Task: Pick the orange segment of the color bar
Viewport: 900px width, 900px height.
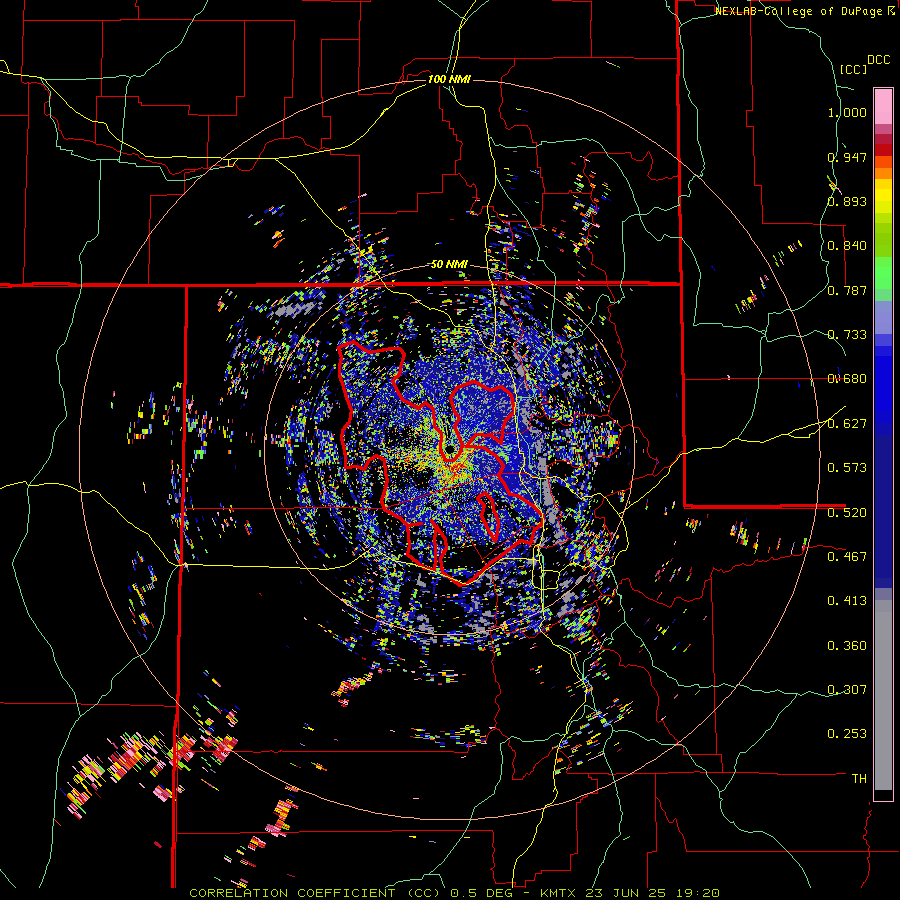Action: pyautogui.click(x=883, y=173)
